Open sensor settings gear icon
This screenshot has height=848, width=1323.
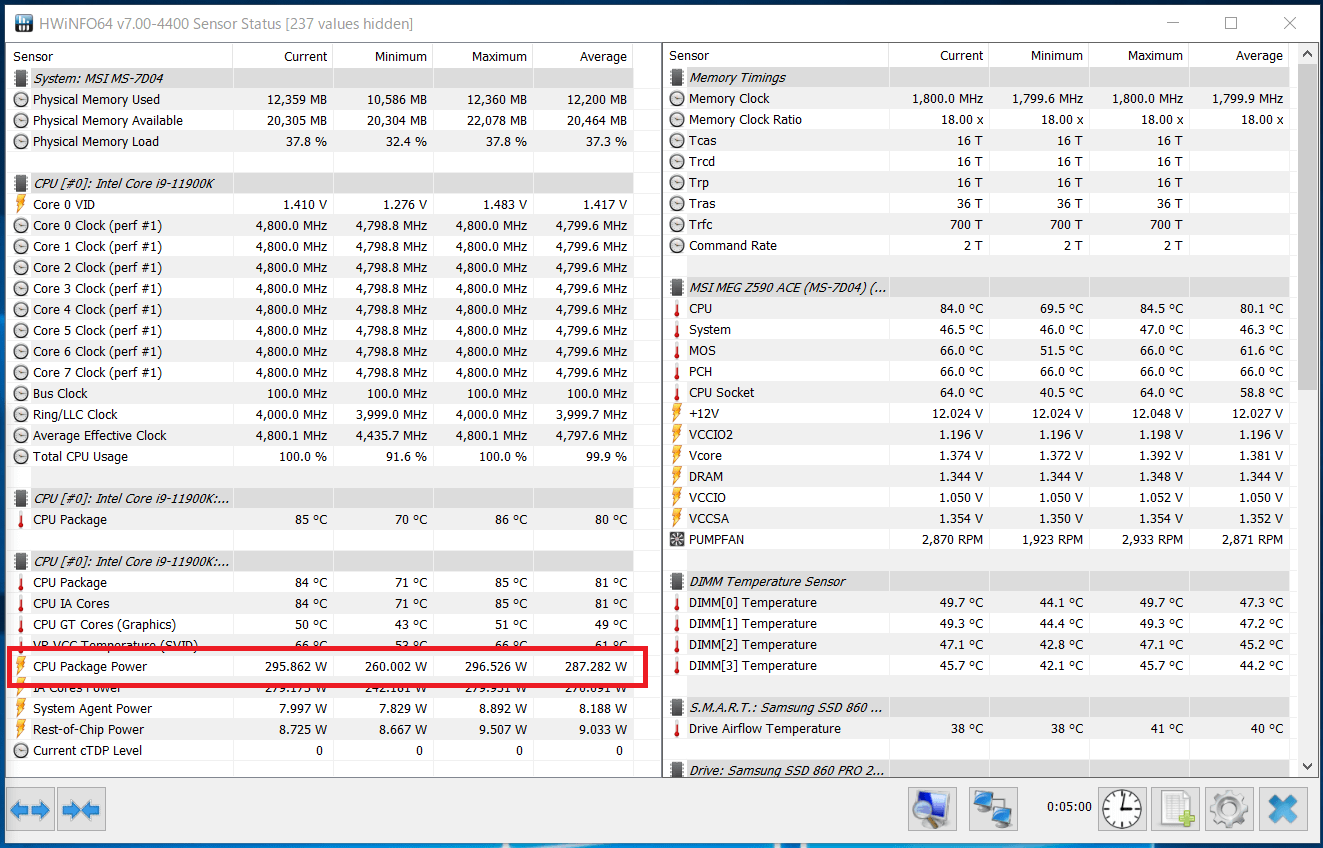point(1227,808)
